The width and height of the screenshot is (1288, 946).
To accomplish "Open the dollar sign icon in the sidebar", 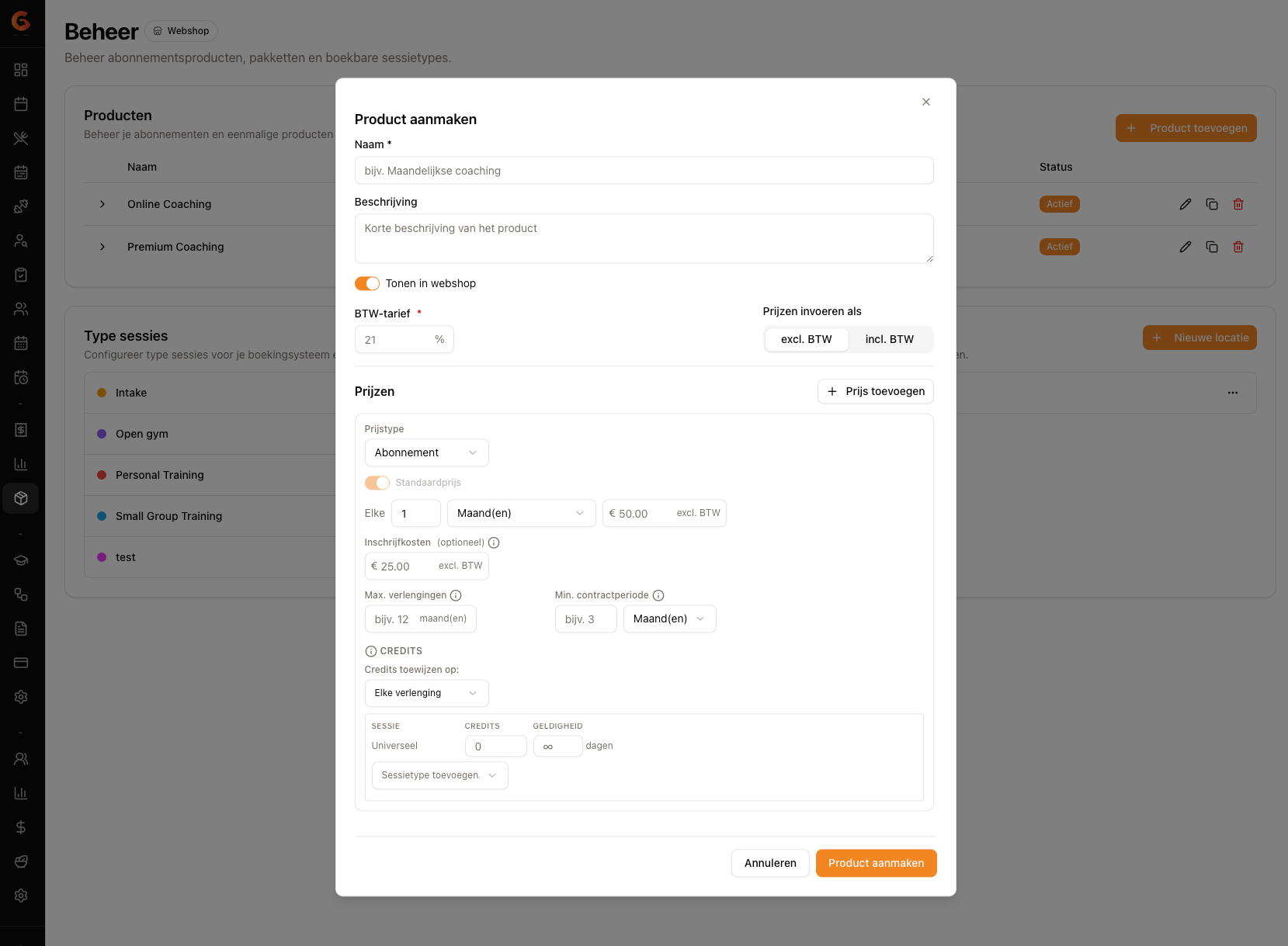I will [x=21, y=827].
